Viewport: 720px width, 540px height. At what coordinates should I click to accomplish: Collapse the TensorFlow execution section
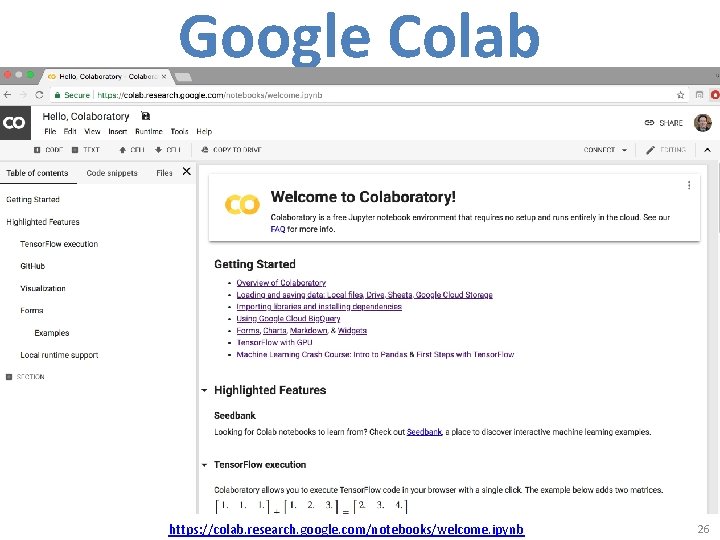coord(204,465)
